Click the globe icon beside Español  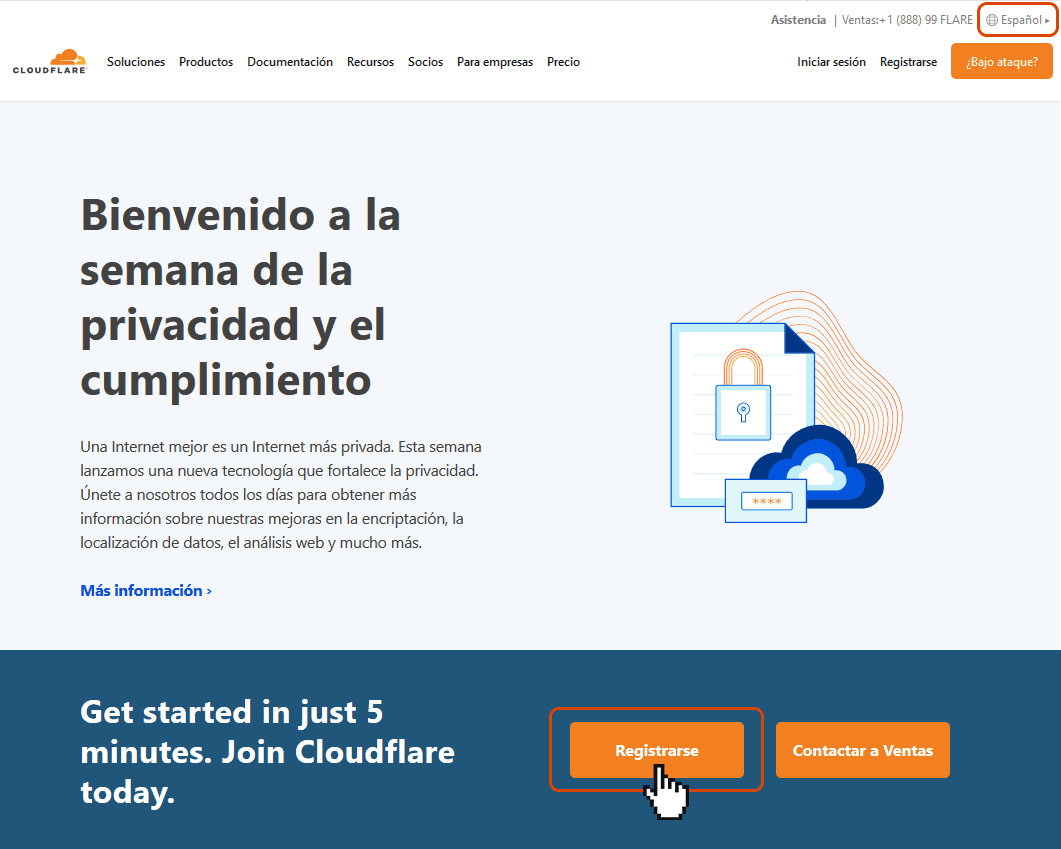point(991,20)
